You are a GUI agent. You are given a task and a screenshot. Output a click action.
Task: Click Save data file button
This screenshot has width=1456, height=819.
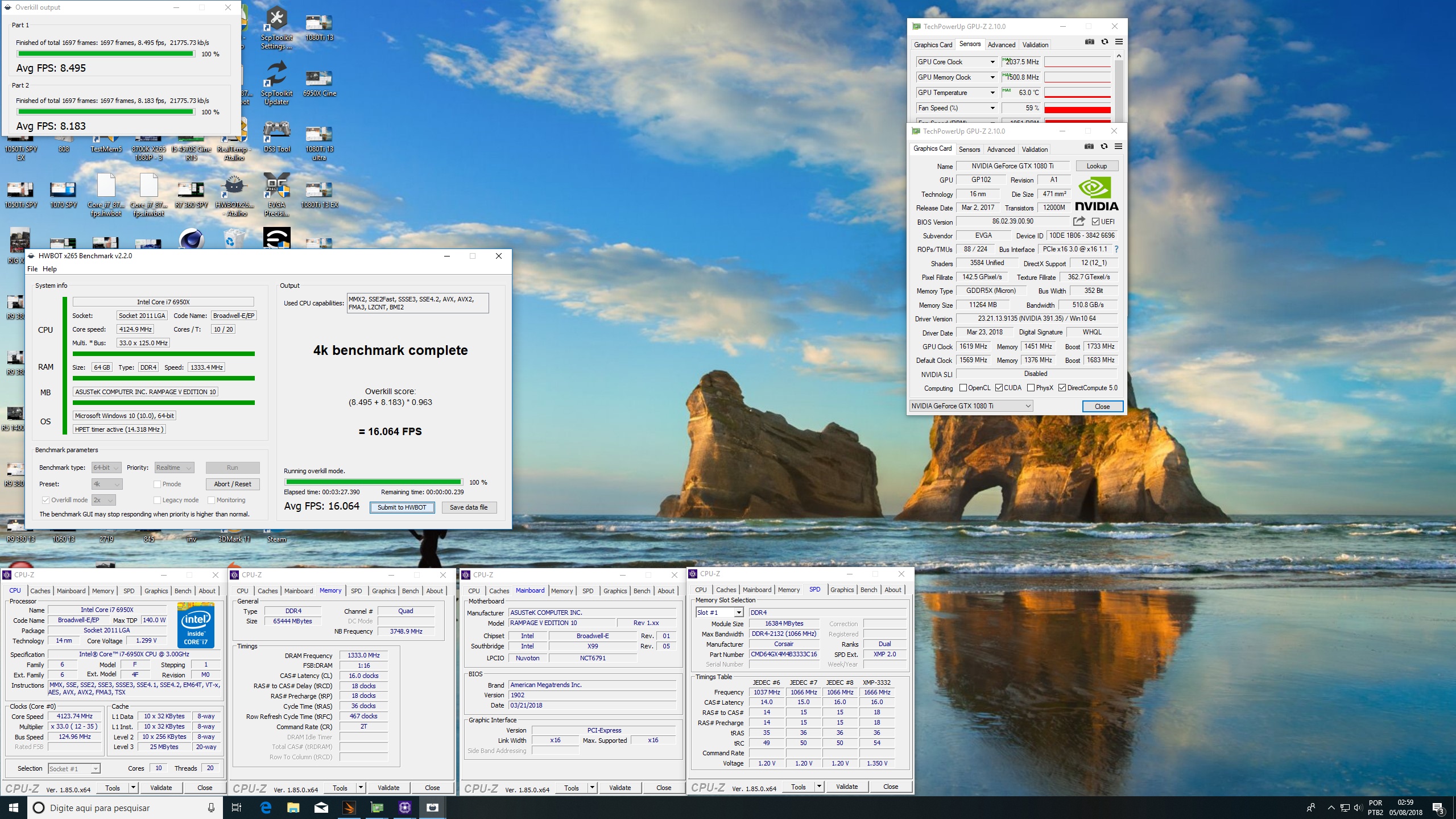pos(469,507)
